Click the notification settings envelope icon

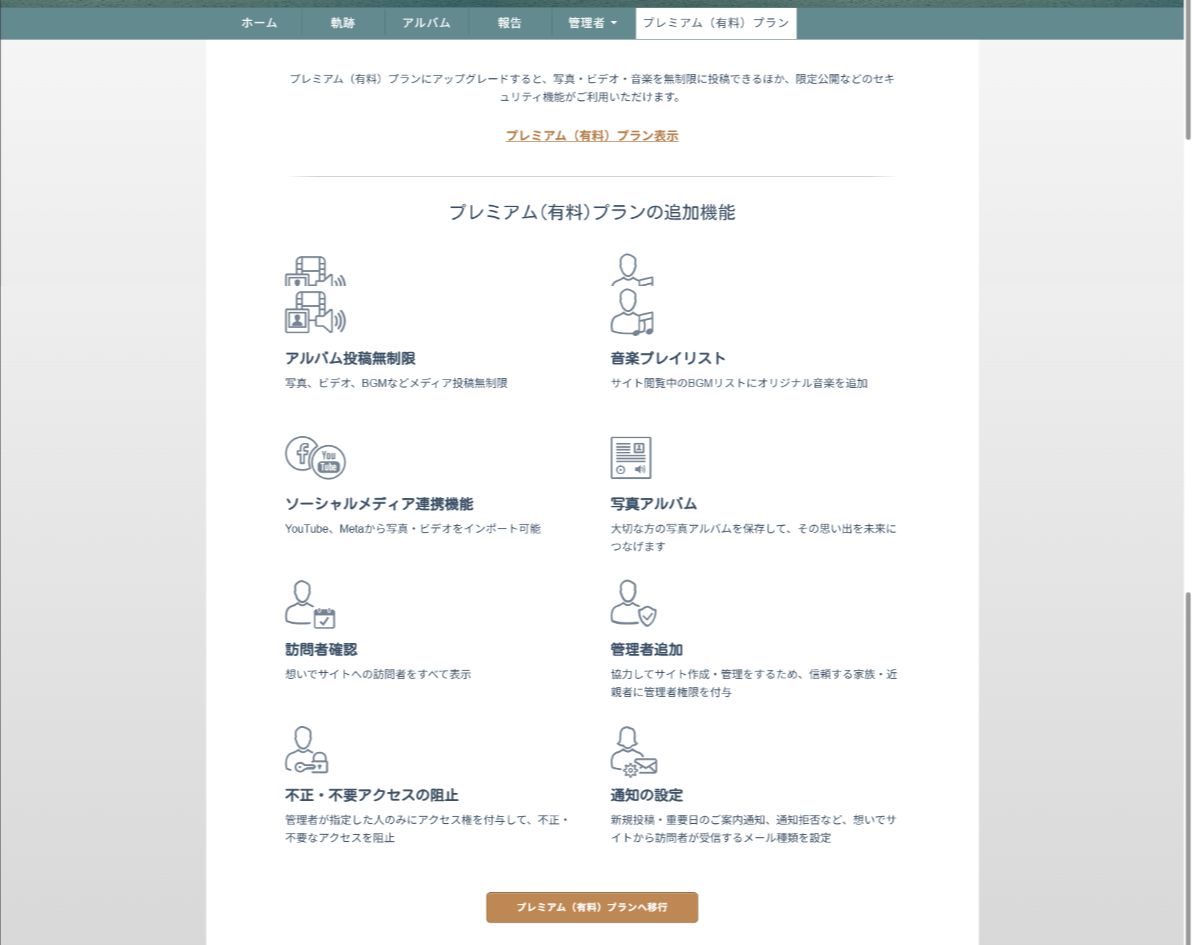[x=633, y=751]
